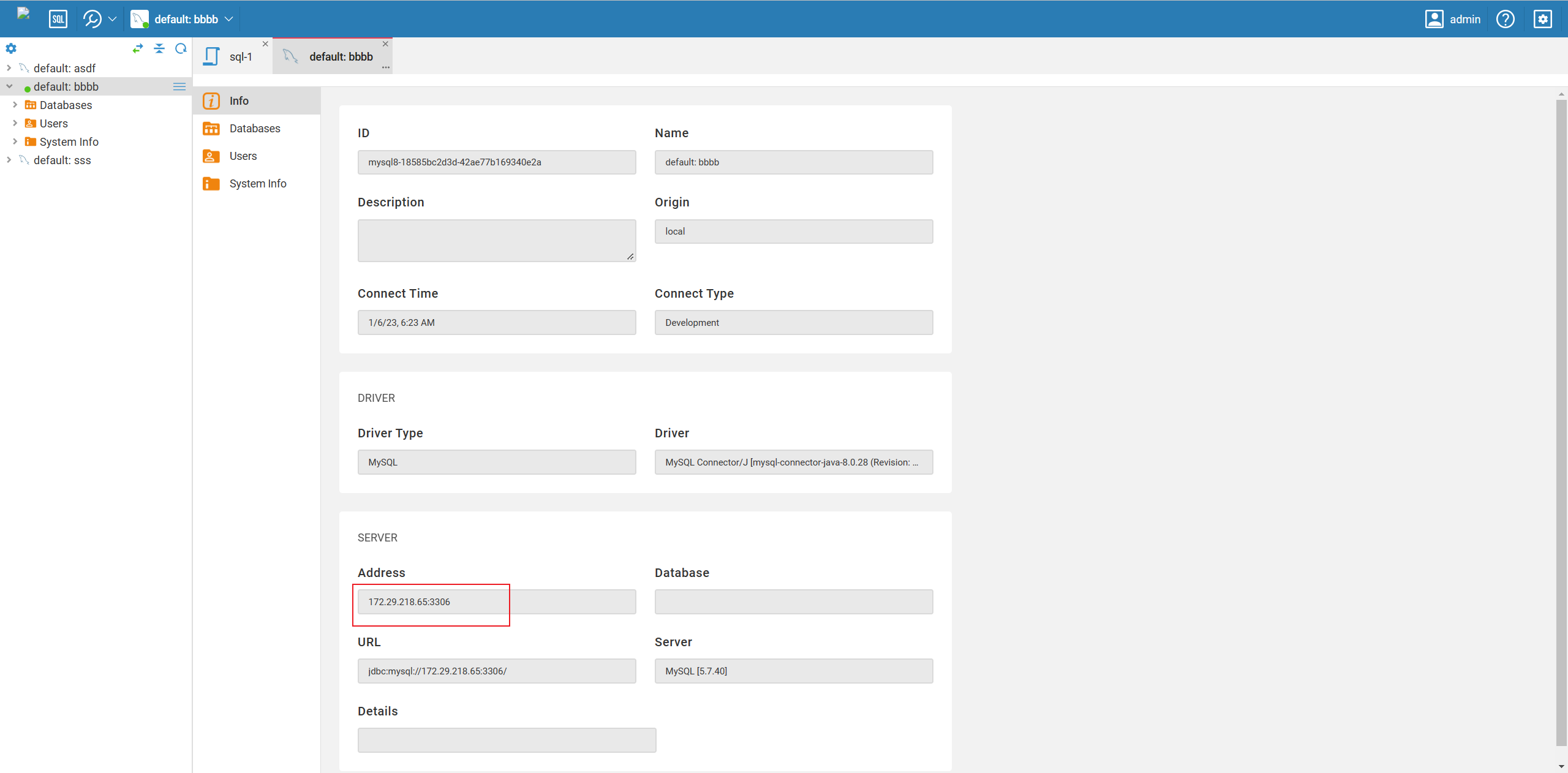Open the search icon in the top bar
Screen dimensions: 1568x773
coord(91,18)
